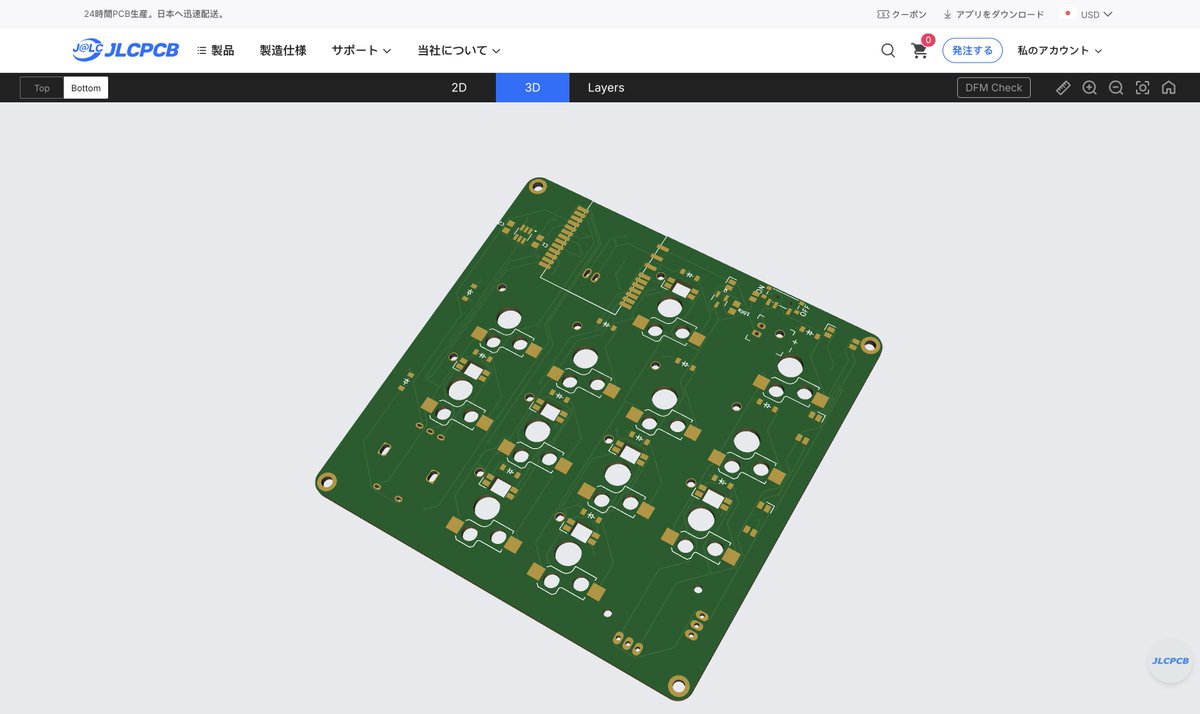
Task: Expand the 私のアカウント dropdown
Action: 1060,50
